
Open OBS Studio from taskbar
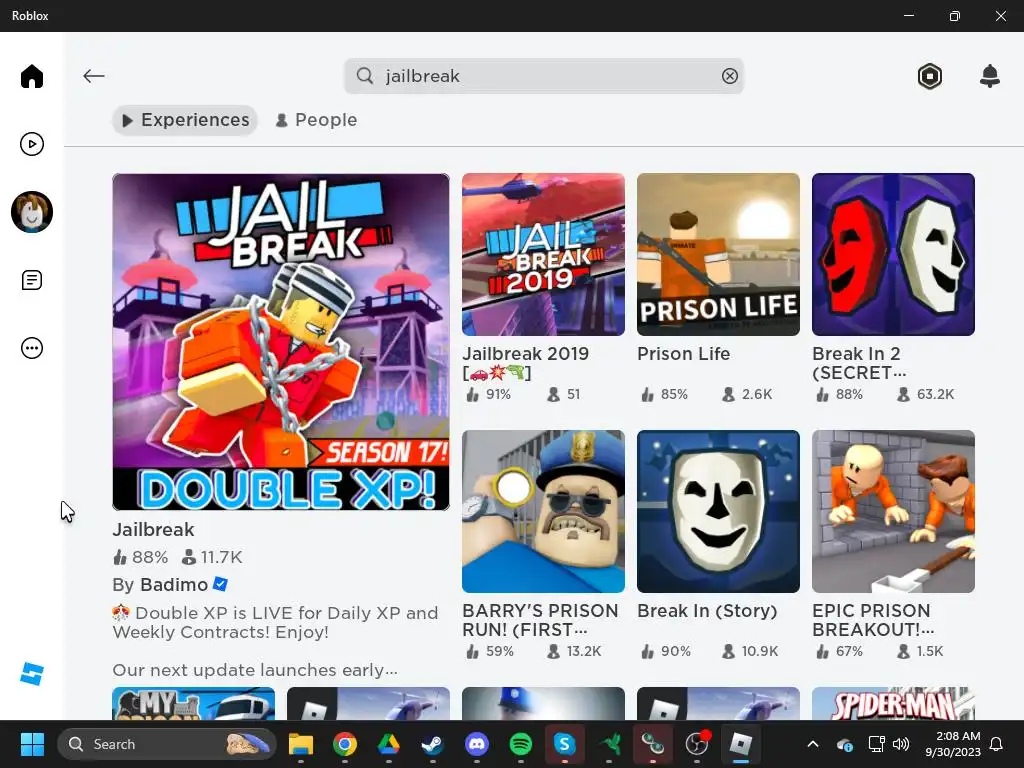click(697, 744)
